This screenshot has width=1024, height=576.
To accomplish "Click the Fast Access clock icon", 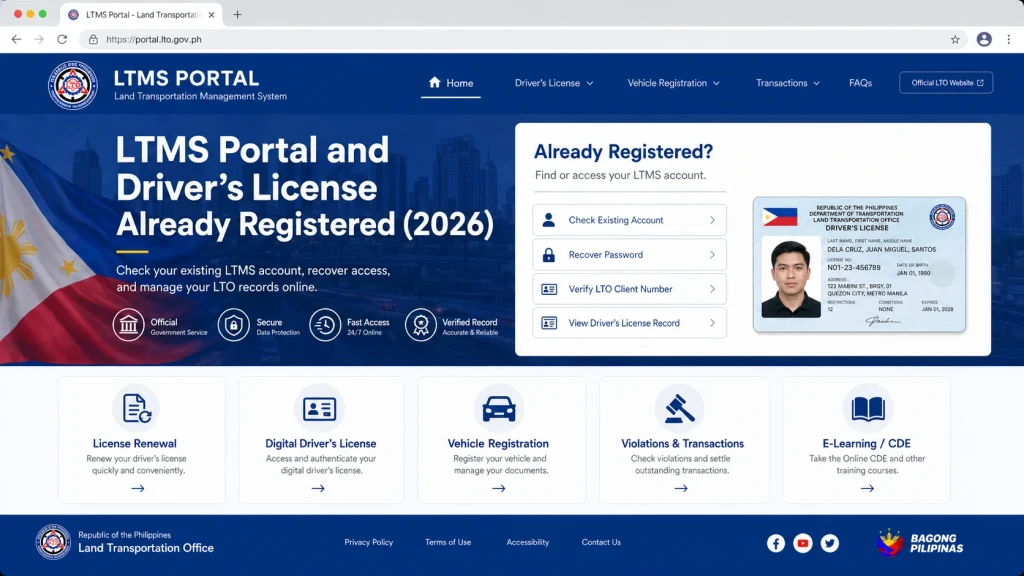I will coord(325,325).
